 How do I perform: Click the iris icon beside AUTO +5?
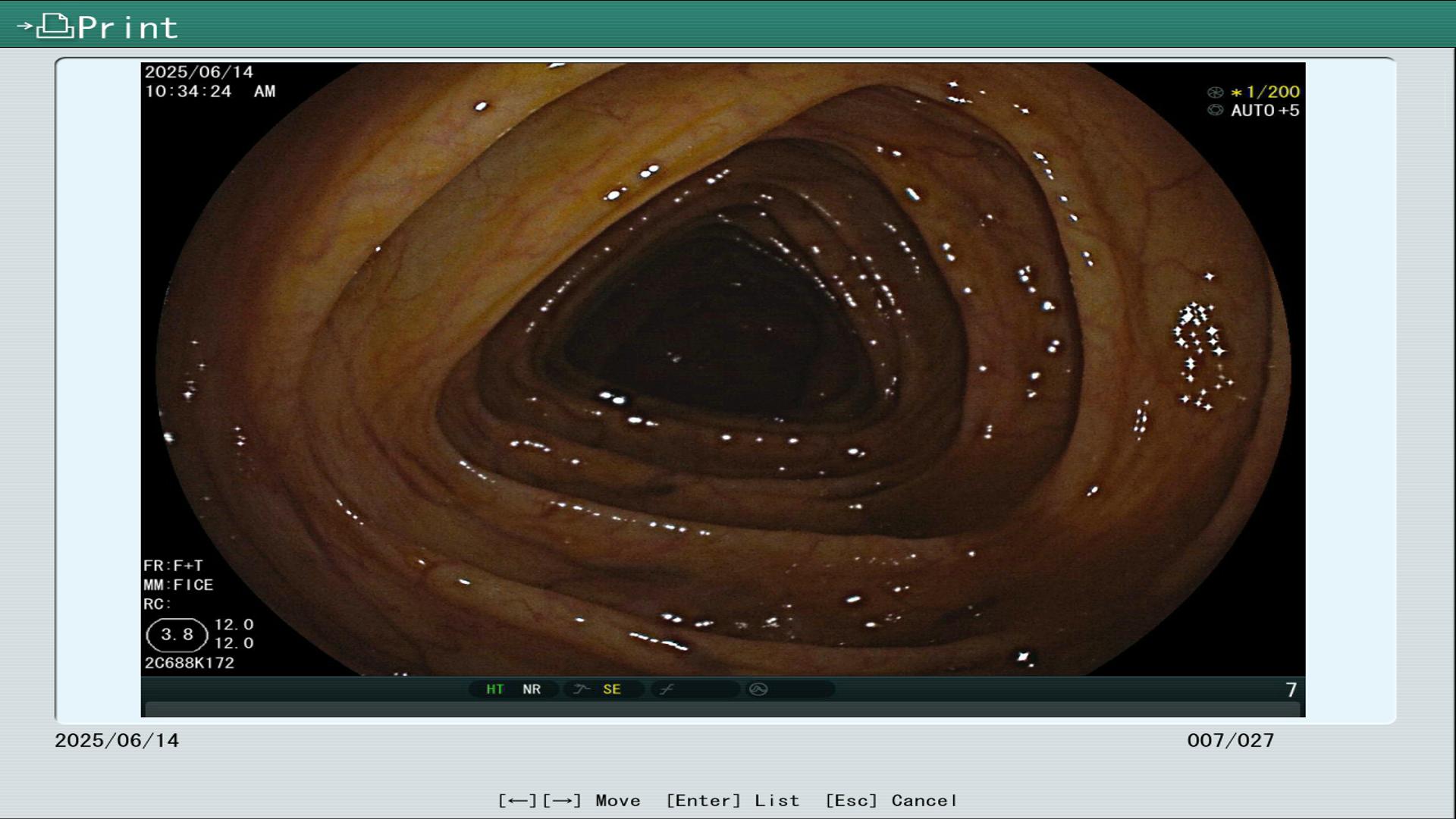[1215, 111]
